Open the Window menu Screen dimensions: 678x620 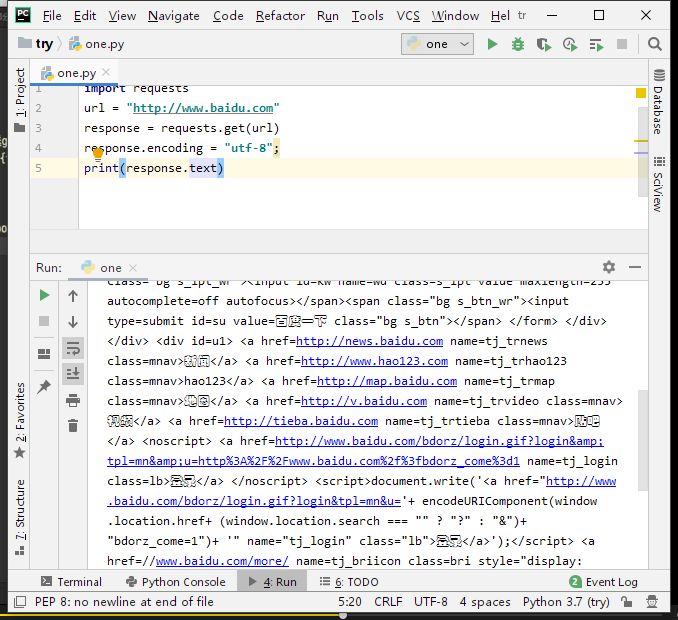point(455,16)
